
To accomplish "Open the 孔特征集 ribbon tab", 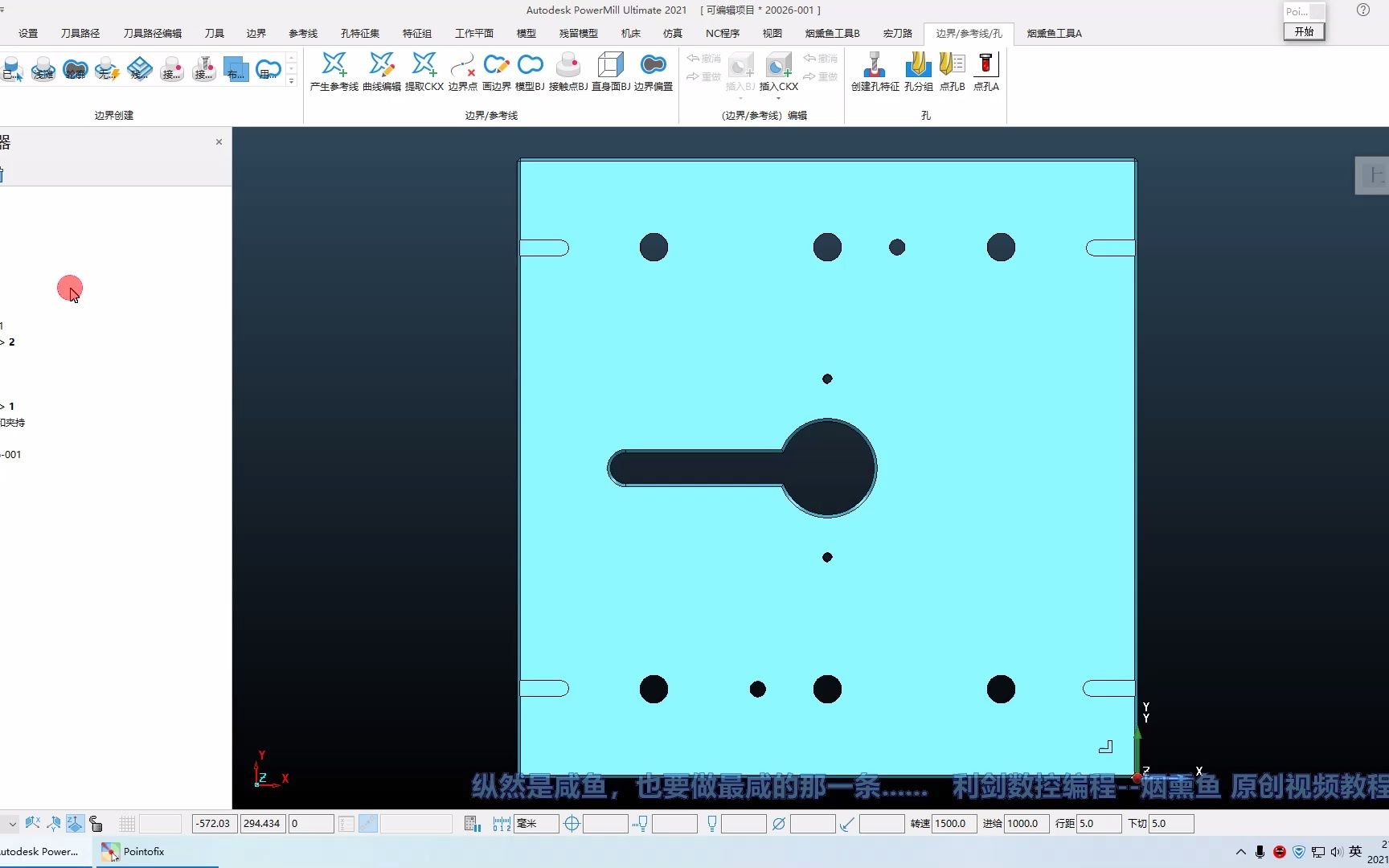I will [x=359, y=33].
